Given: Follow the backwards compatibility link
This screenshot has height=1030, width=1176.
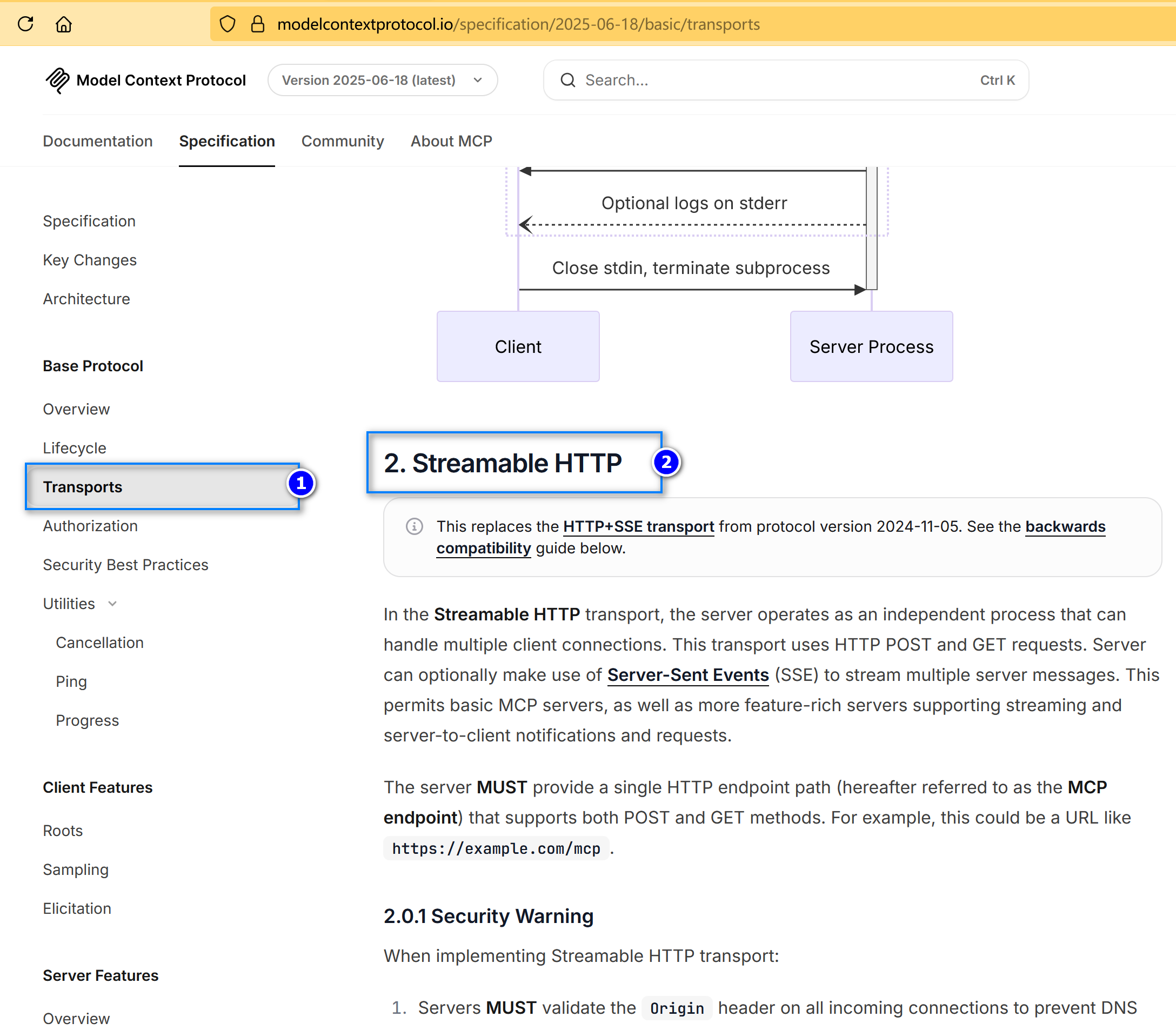Looking at the screenshot, I should pyautogui.click(x=1065, y=526).
